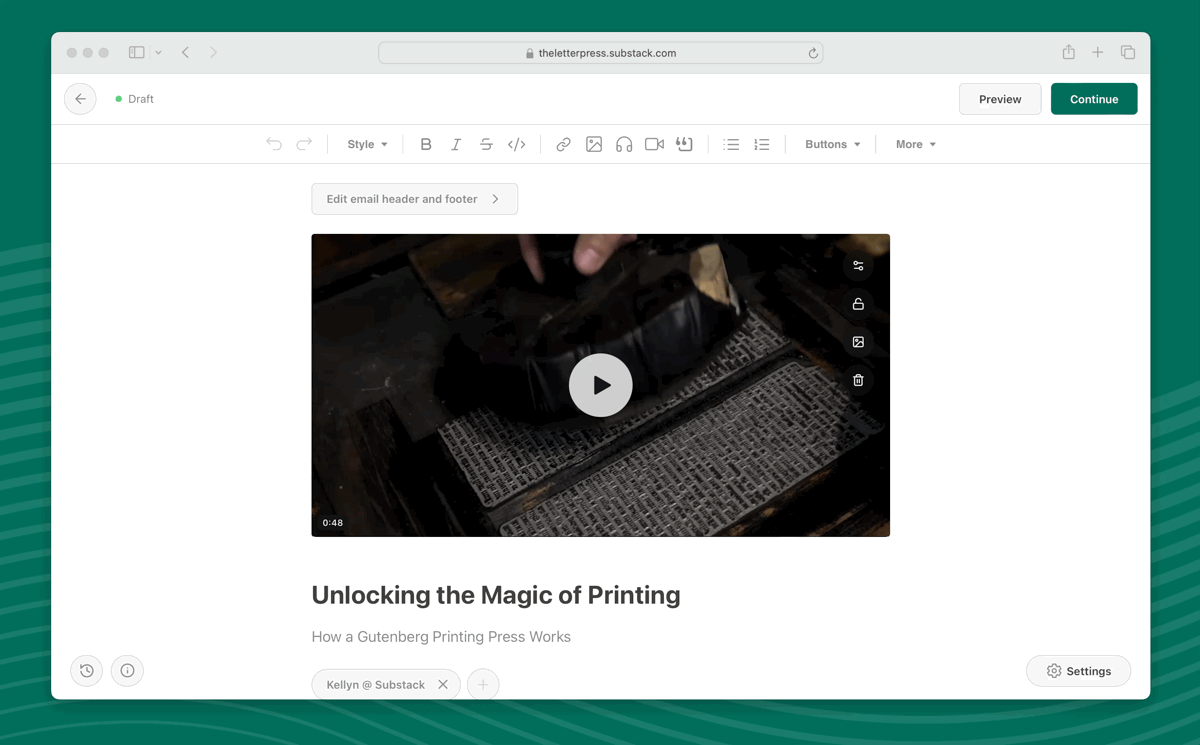The image size is (1200, 745).
Task: Create a bulleted list
Action: tap(731, 144)
